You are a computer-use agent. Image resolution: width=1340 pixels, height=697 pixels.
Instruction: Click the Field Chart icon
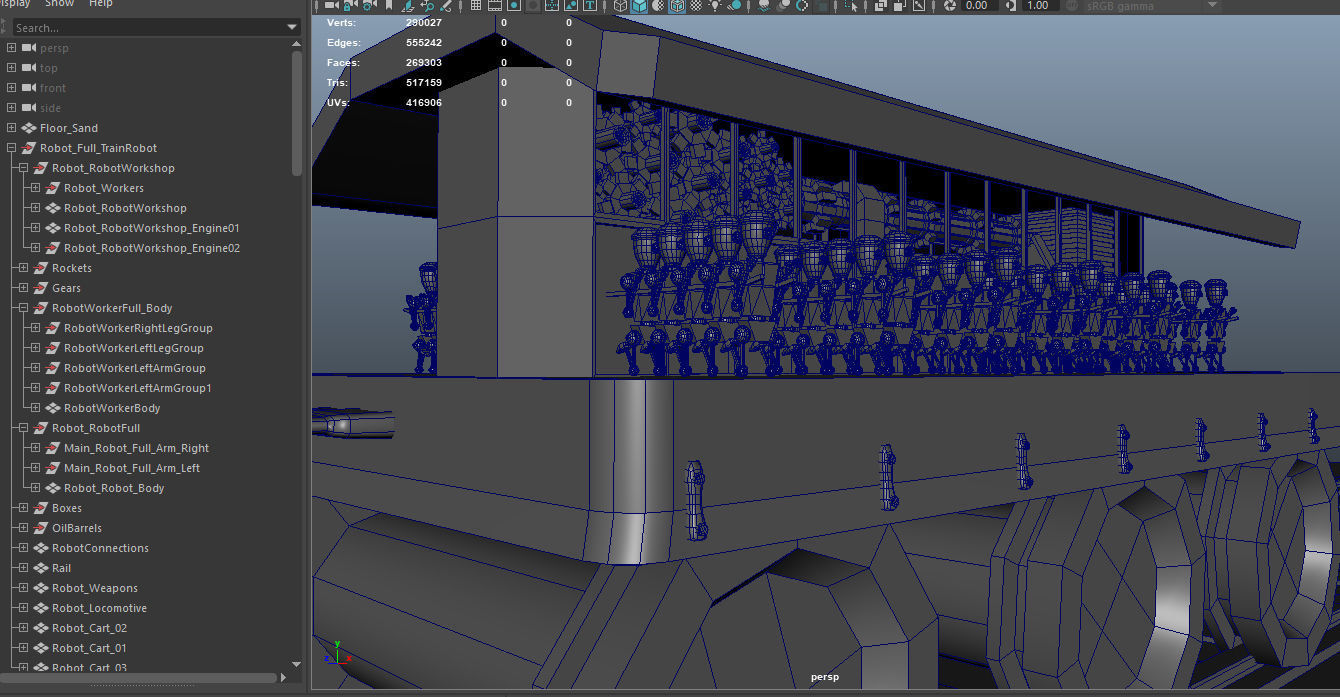552,6
